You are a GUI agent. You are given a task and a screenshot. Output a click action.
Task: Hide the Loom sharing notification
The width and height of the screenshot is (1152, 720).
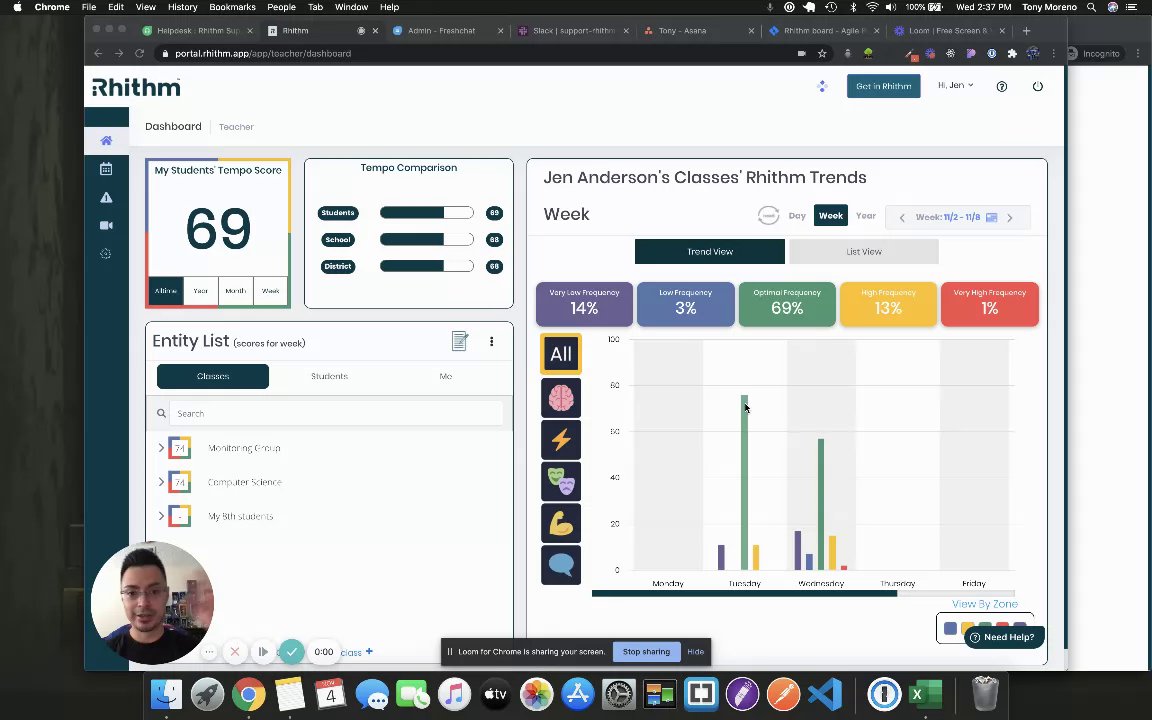(695, 652)
